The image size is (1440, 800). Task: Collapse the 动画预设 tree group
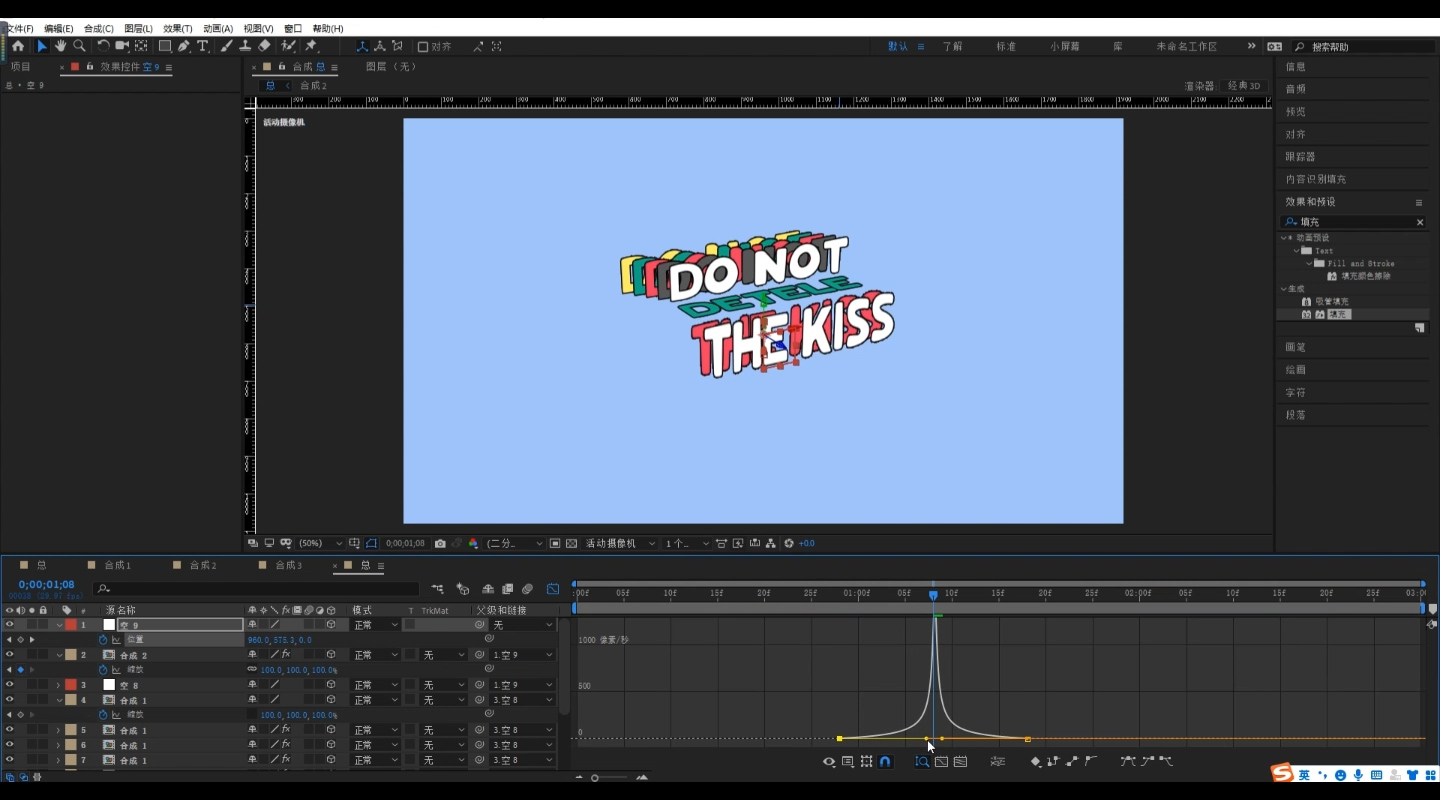coord(1284,238)
